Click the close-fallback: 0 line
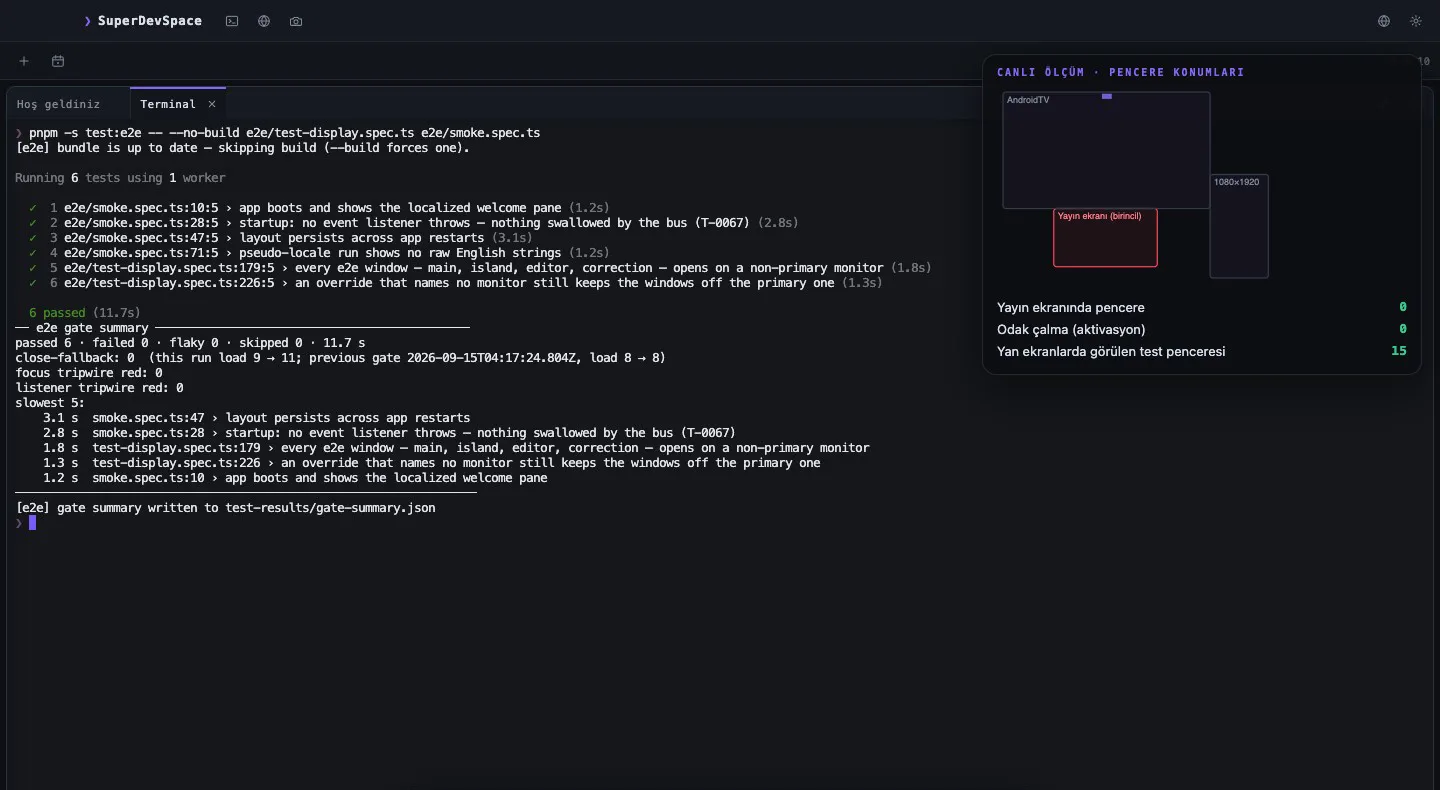 click(340, 358)
